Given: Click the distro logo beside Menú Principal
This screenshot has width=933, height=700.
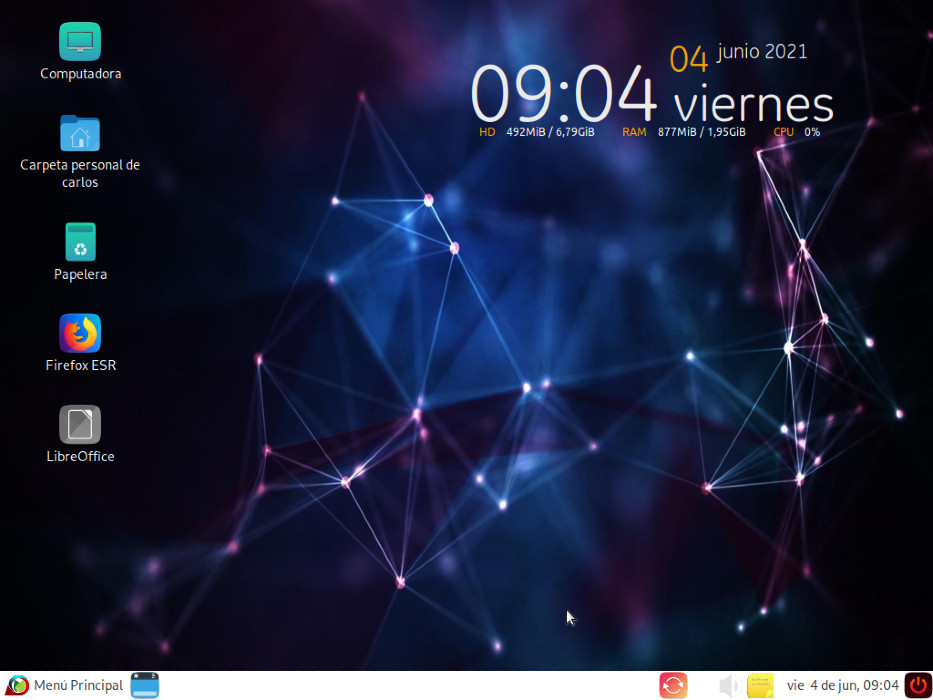Looking at the screenshot, I should click(x=18, y=686).
